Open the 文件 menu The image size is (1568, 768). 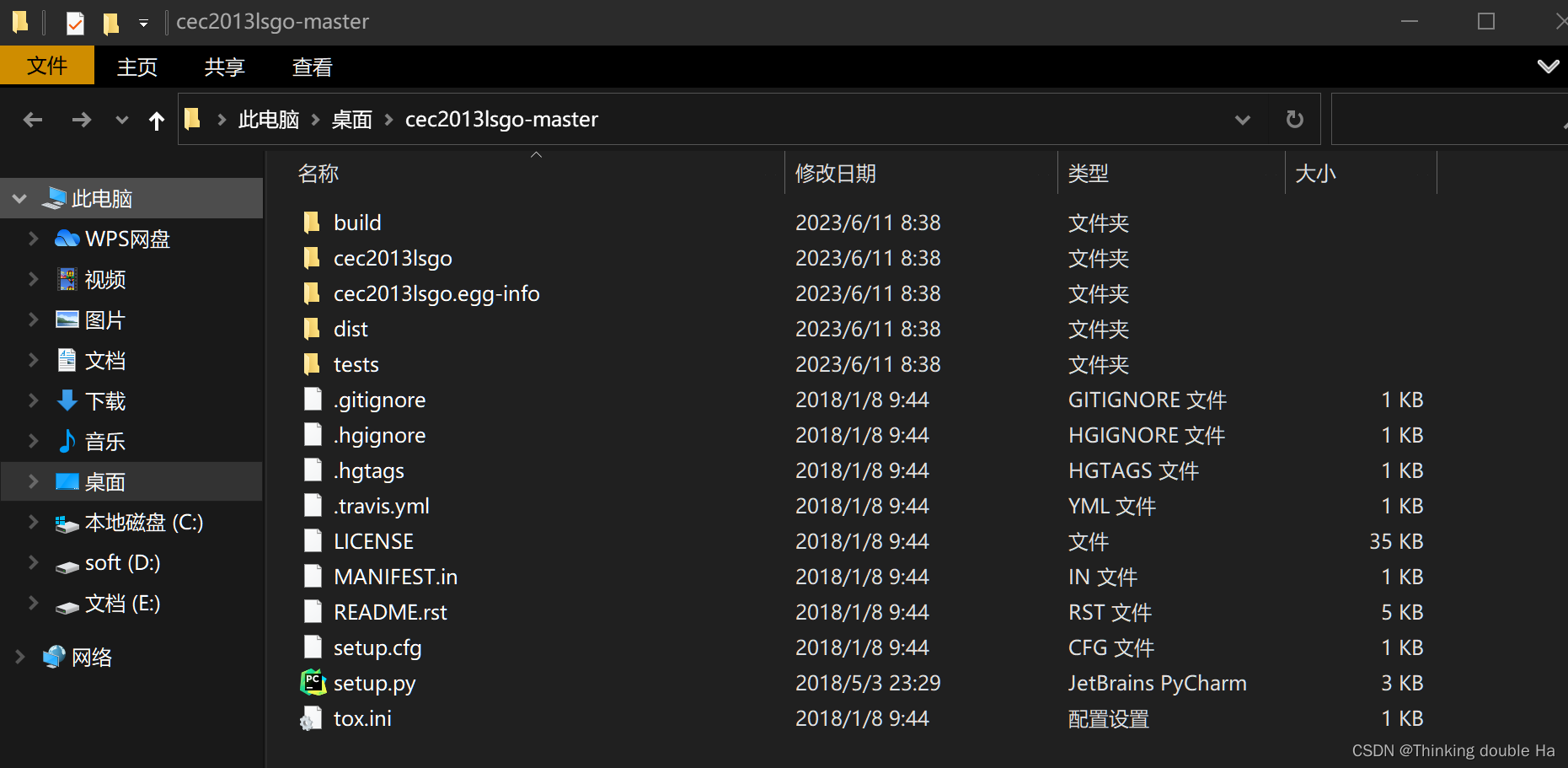click(46, 66)
